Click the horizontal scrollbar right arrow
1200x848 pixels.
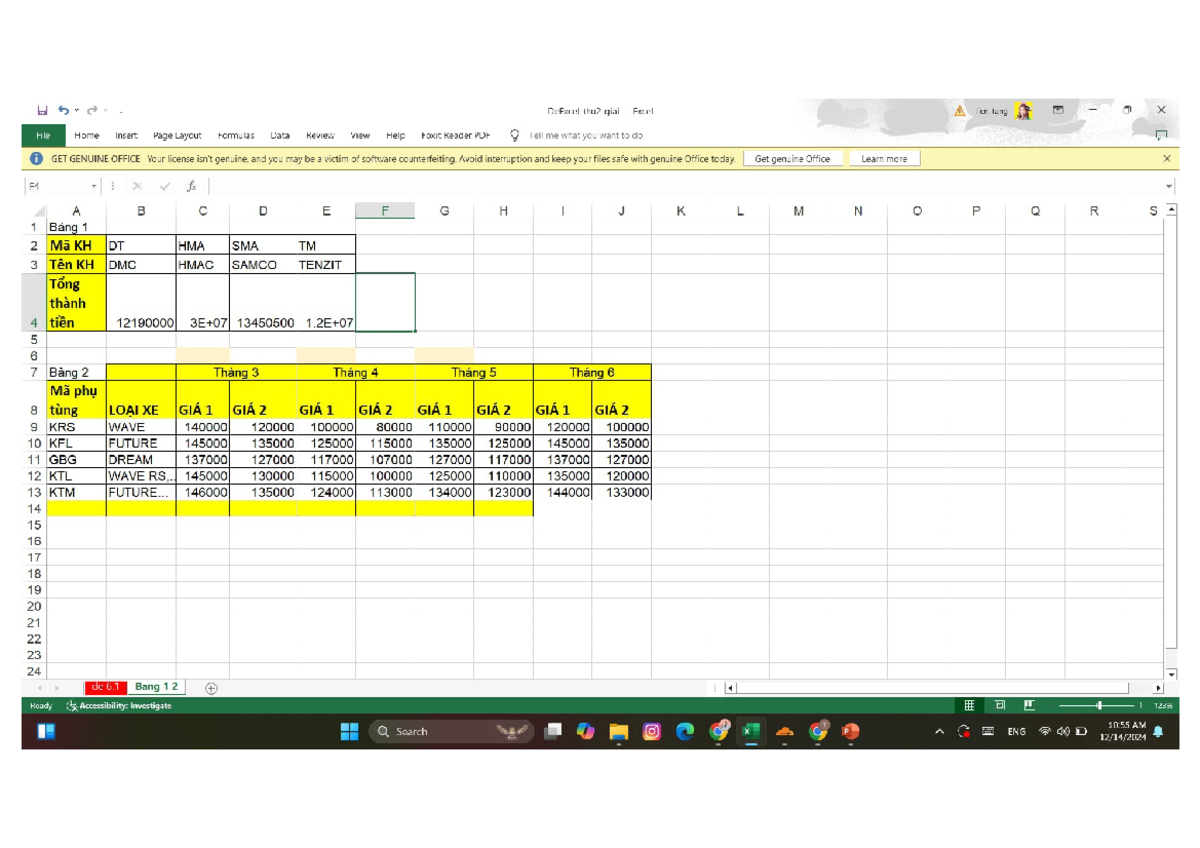(x=1158, y=688)
